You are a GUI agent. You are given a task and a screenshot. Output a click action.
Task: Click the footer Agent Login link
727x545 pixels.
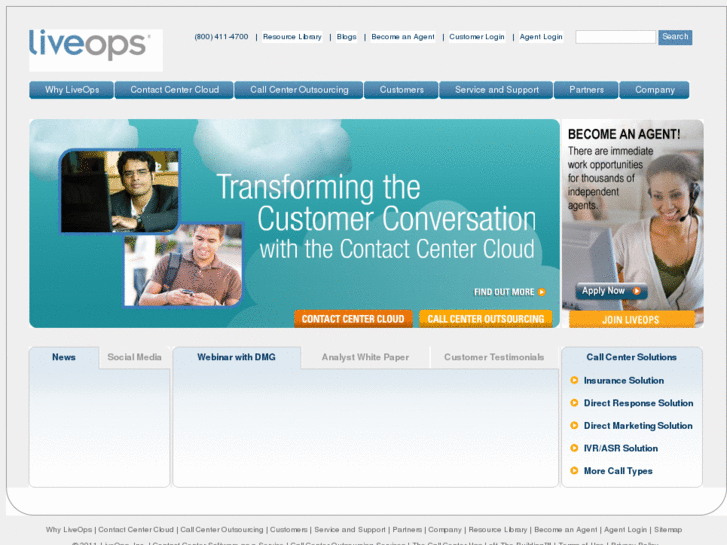(x=625, y=530)
